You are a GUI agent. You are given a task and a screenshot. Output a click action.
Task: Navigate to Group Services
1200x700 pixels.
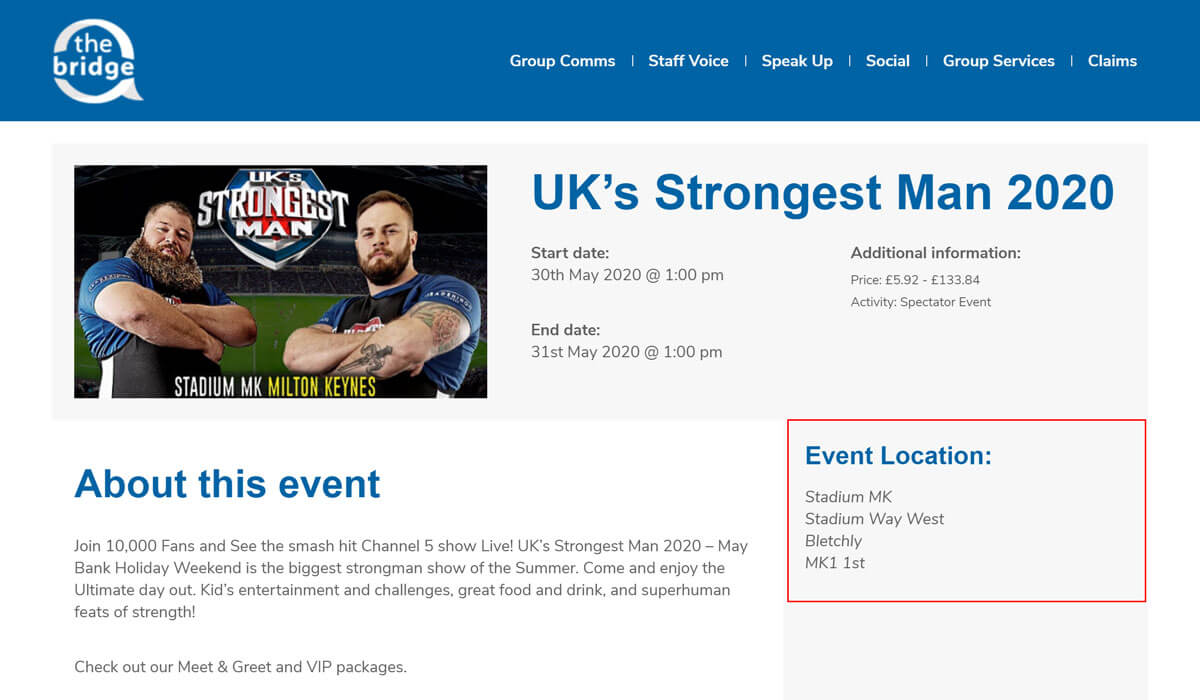(x=998, y=61)
